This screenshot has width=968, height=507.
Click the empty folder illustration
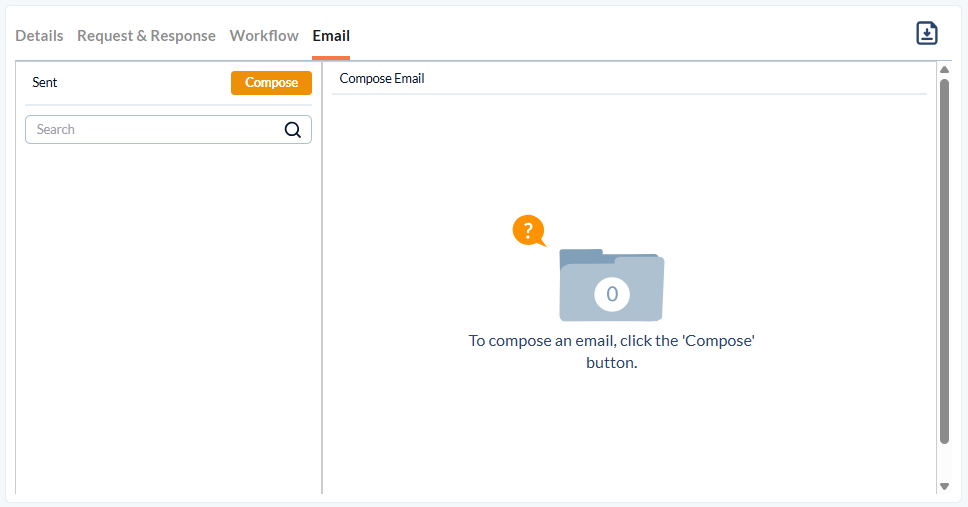coord(611,285)
